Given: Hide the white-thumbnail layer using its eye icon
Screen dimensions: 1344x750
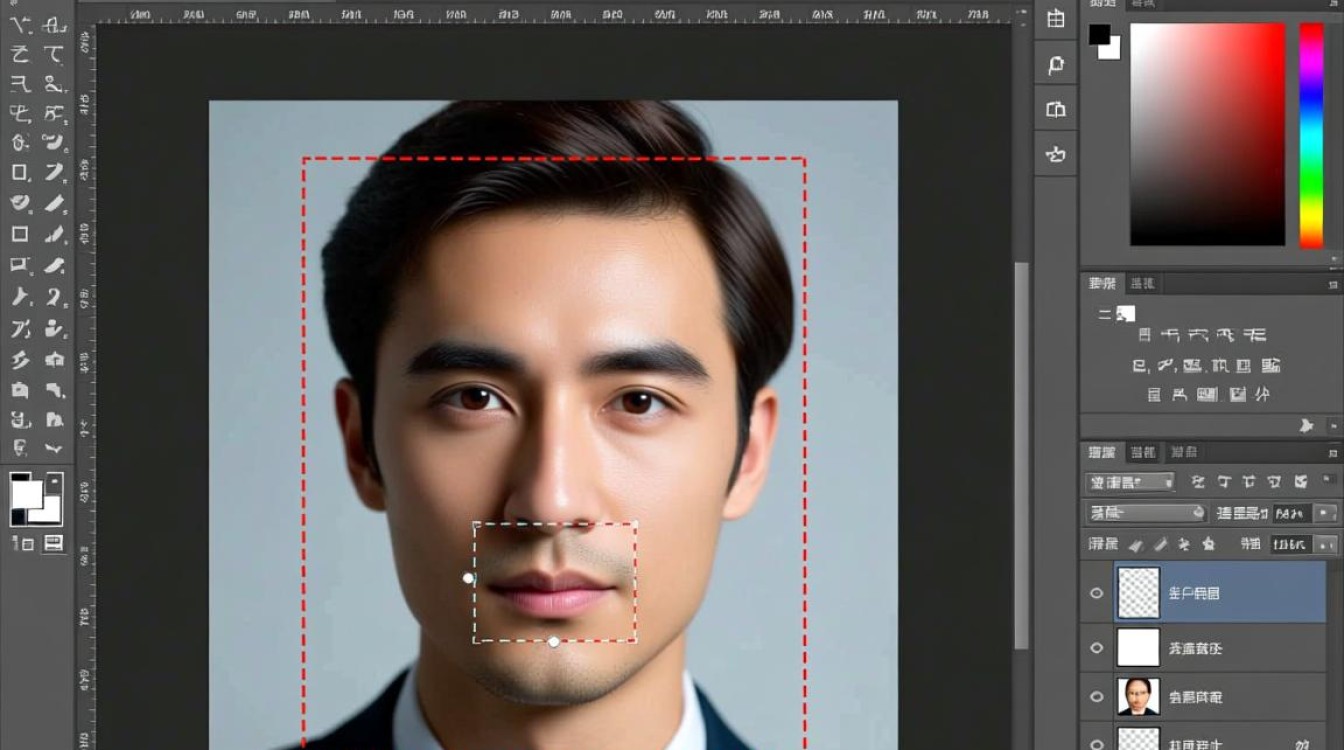Looking at the screenshot, I should pos(1096,648).
